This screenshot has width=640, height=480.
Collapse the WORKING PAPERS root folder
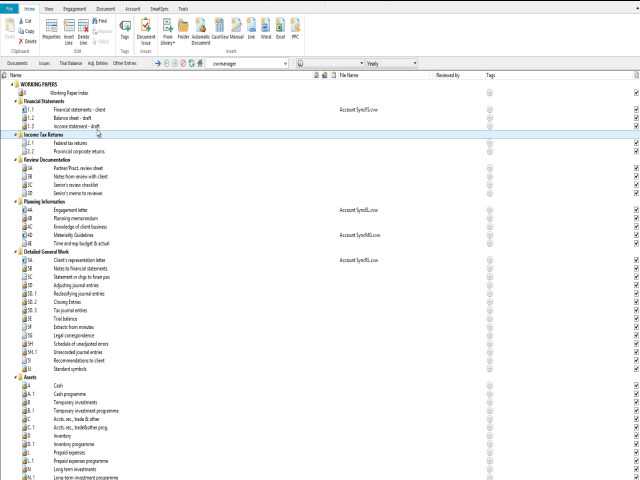pyautogui.click(x=12, y=84)
